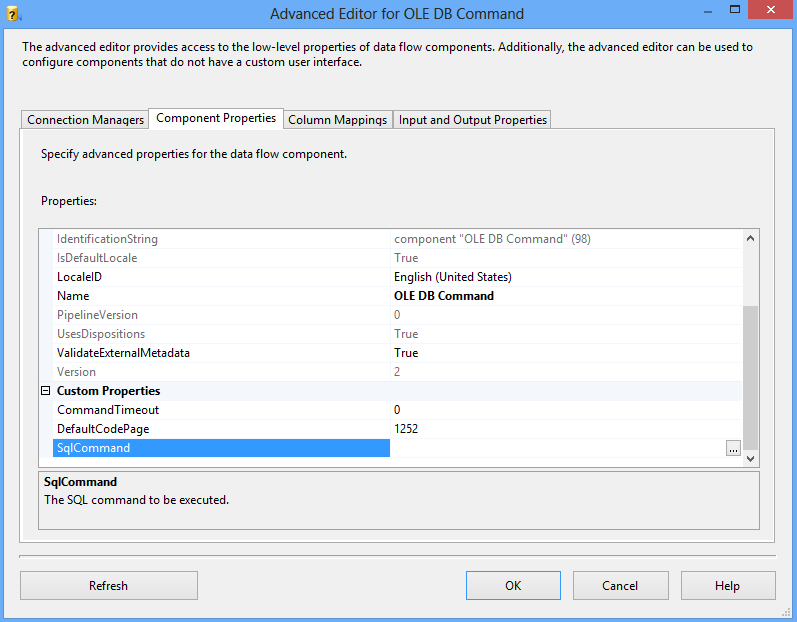The image size is (797, 622).
Task: Go to Input and Output Properties tab
Action: pos(472,120)
